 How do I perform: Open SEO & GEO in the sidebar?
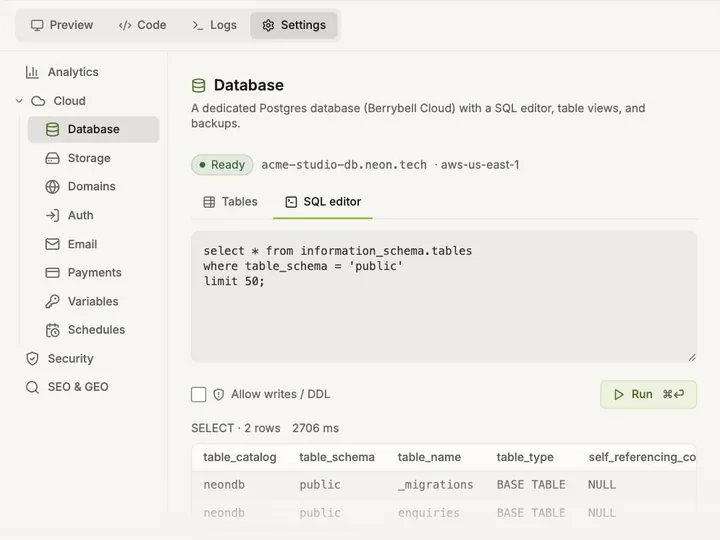coord(78,387)
